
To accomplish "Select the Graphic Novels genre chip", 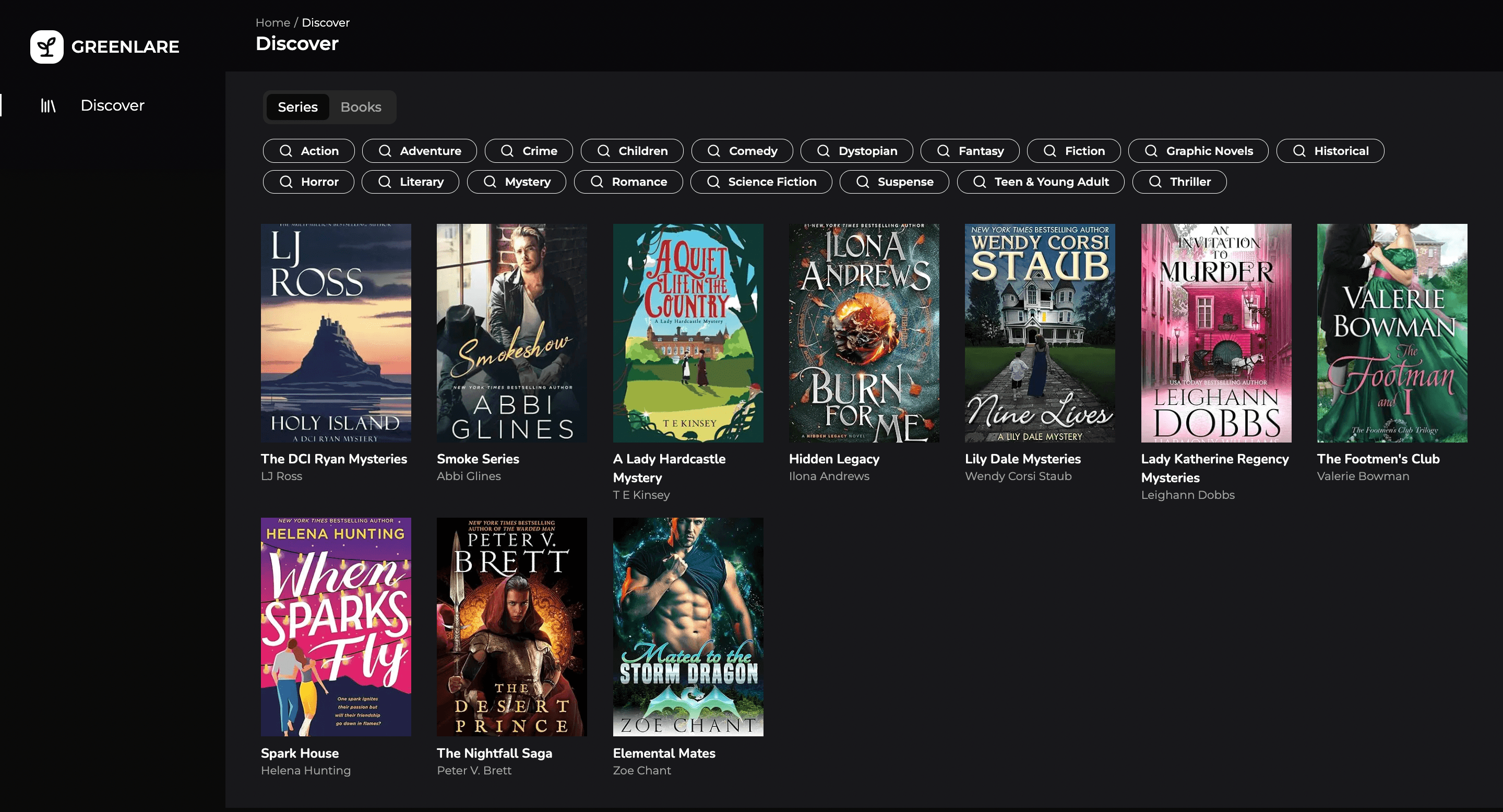I will (1198, 151).
